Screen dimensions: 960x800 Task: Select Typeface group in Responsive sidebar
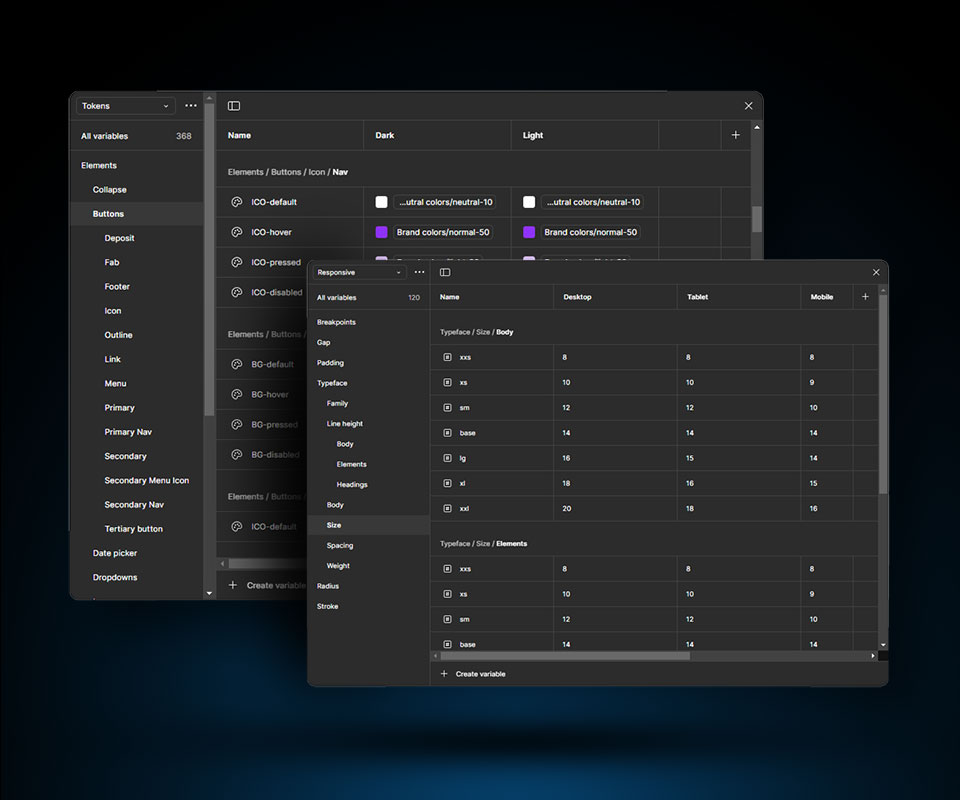pyautogui.click(x=332, y=383)
